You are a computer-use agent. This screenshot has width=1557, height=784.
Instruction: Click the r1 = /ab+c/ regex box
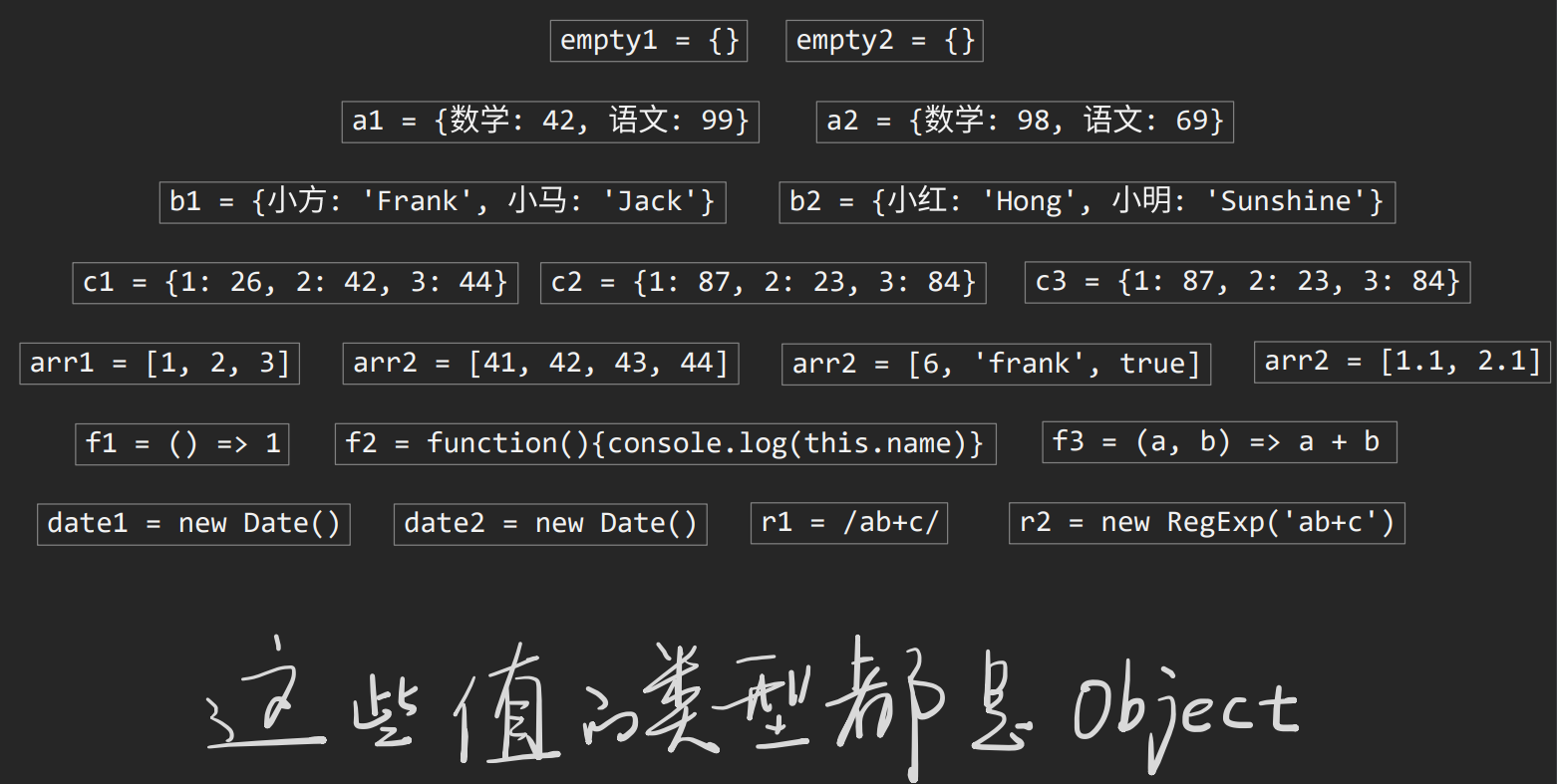[849, 524]
